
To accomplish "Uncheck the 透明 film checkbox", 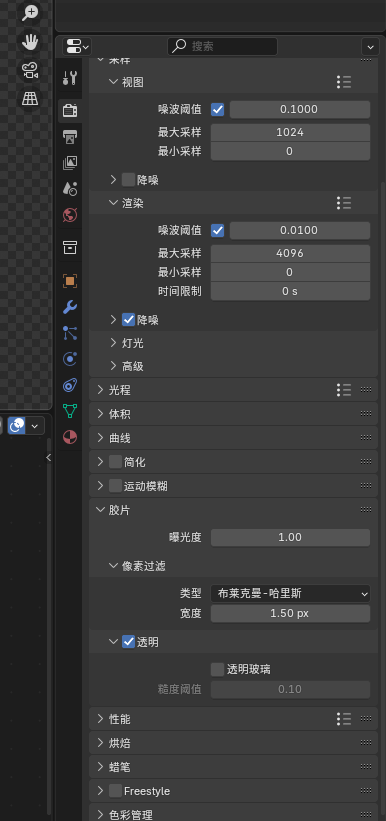I will click(x=128, y=642).
